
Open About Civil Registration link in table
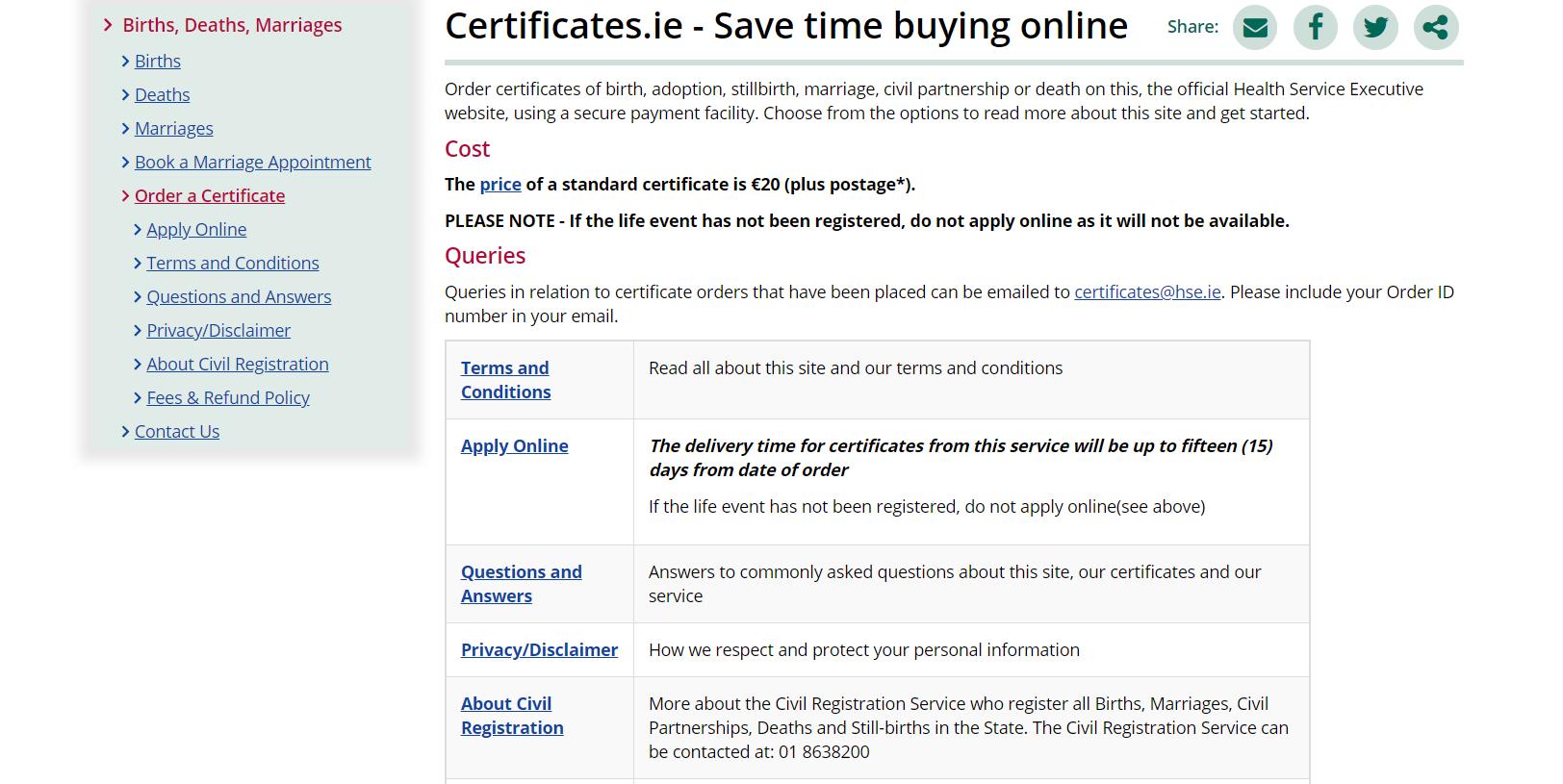click(x=512, y=716)
